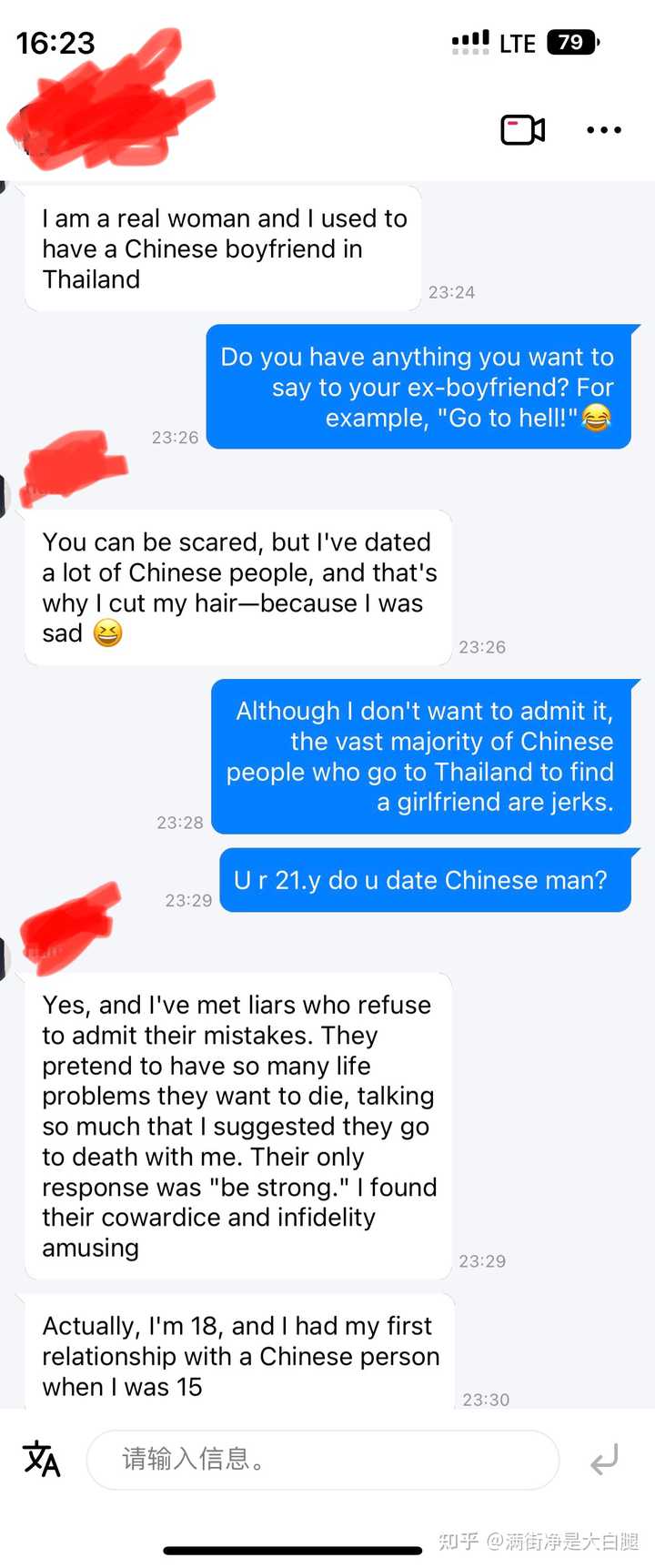Open the three-dot more options menu
Image resolution: width=655 pixels, height=1568 pixels.
(604, 130)
